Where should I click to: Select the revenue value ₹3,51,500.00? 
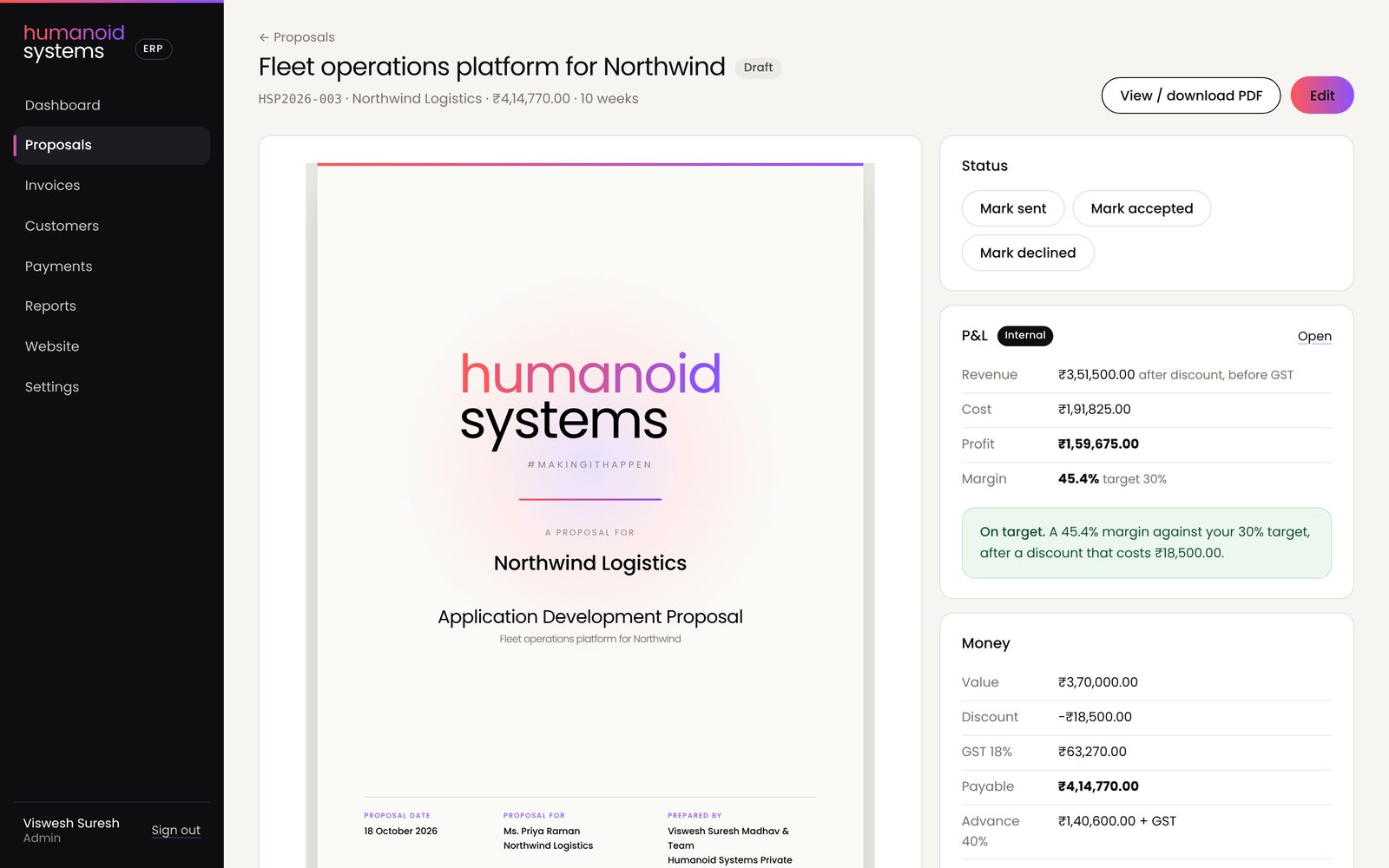[x=1096, y=375]
